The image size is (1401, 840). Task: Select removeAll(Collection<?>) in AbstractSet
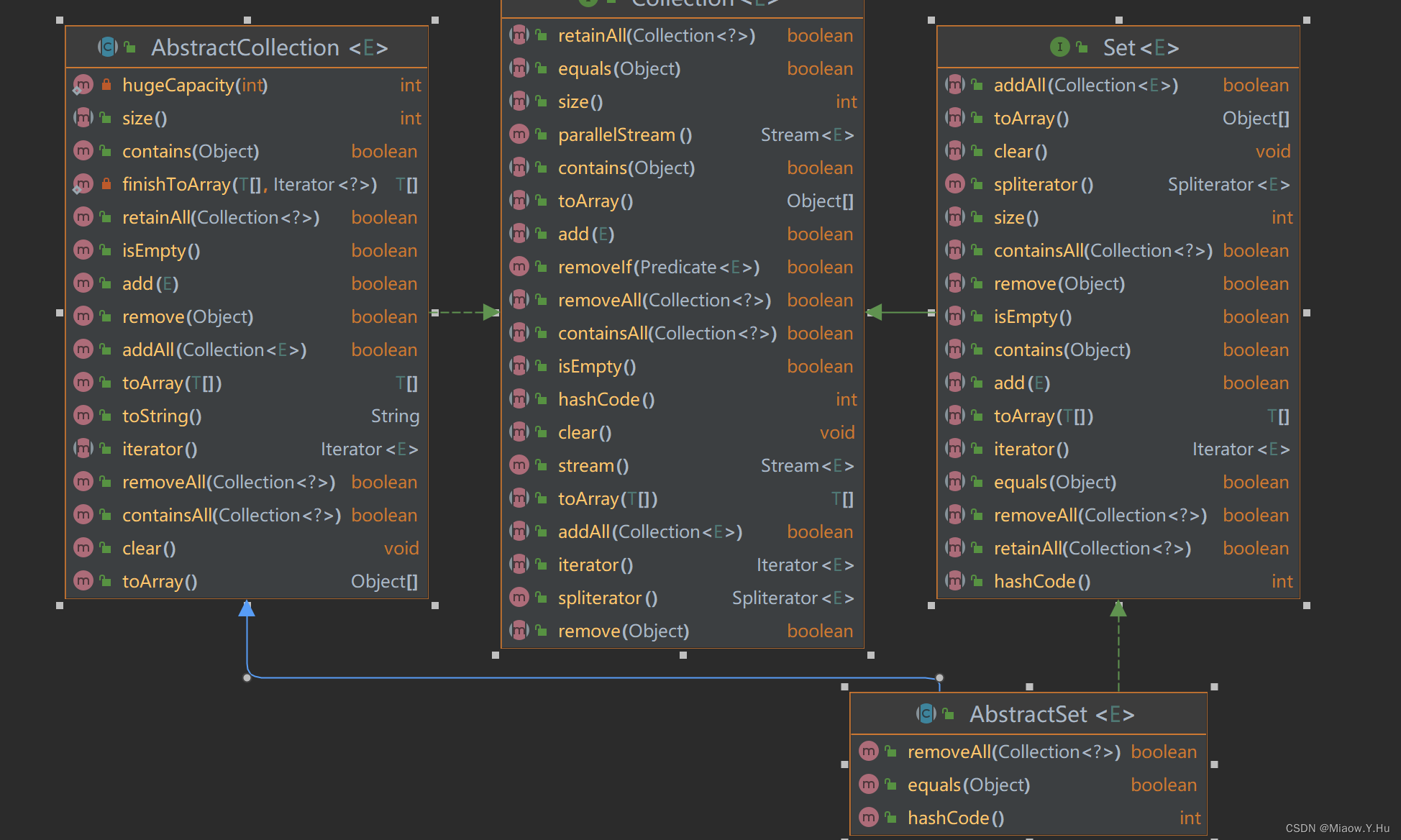tap(1014, 752)
